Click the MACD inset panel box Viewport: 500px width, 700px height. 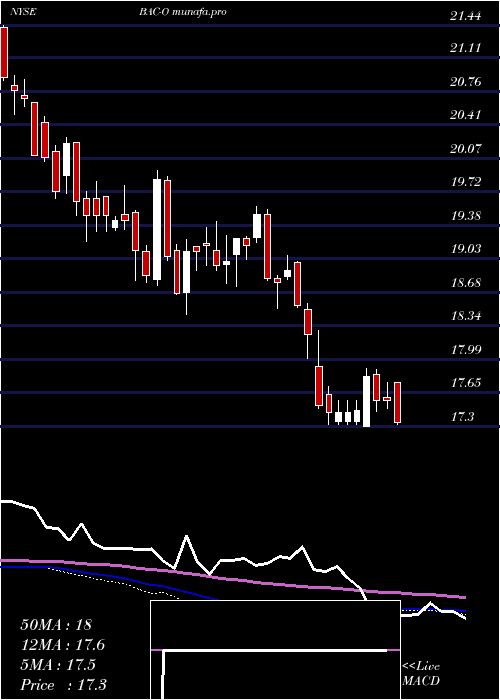(275, 650)
